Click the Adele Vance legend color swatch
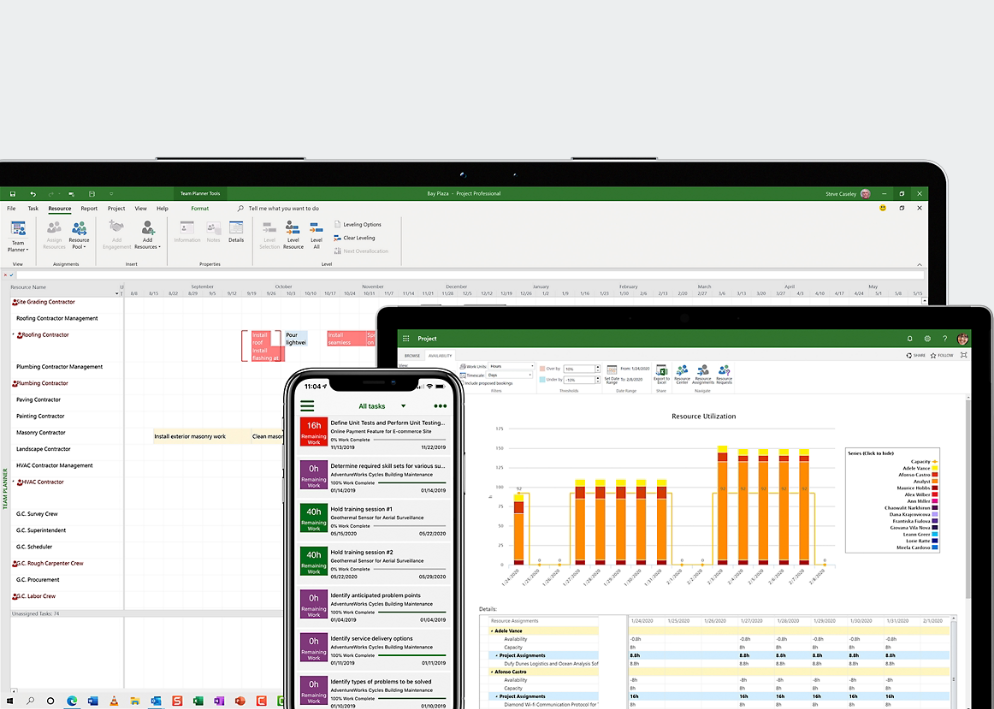 935,468
